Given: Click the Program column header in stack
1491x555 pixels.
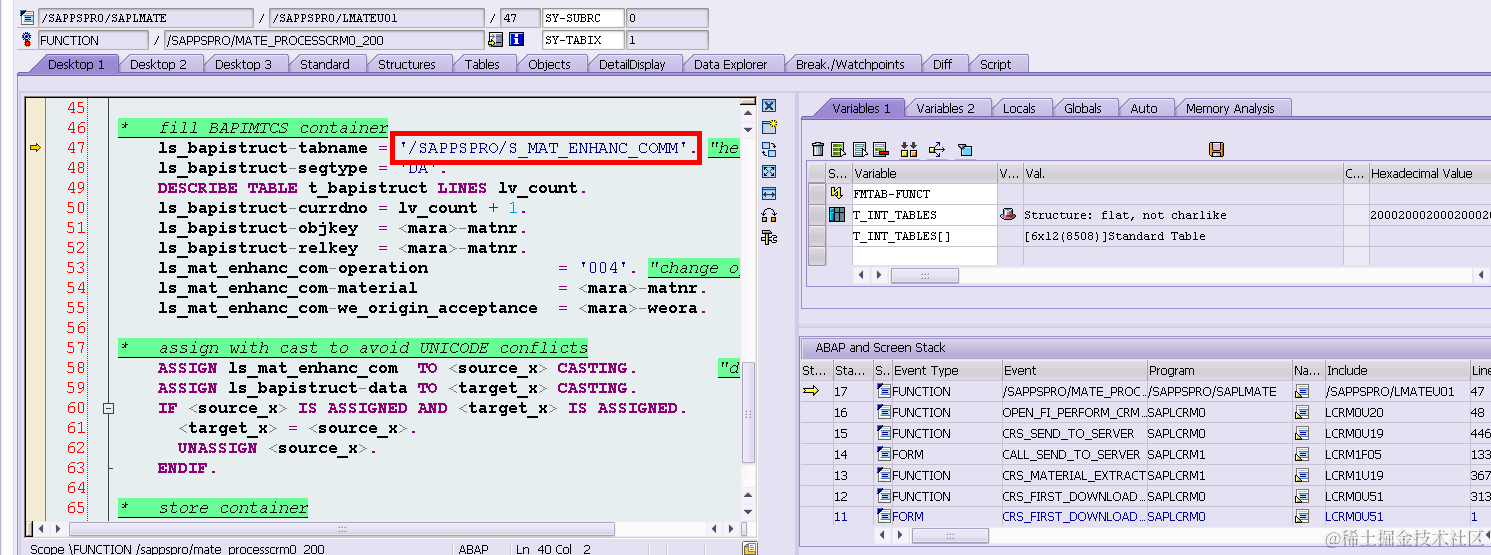Looking at the screenshot, I should [1218, 370].
